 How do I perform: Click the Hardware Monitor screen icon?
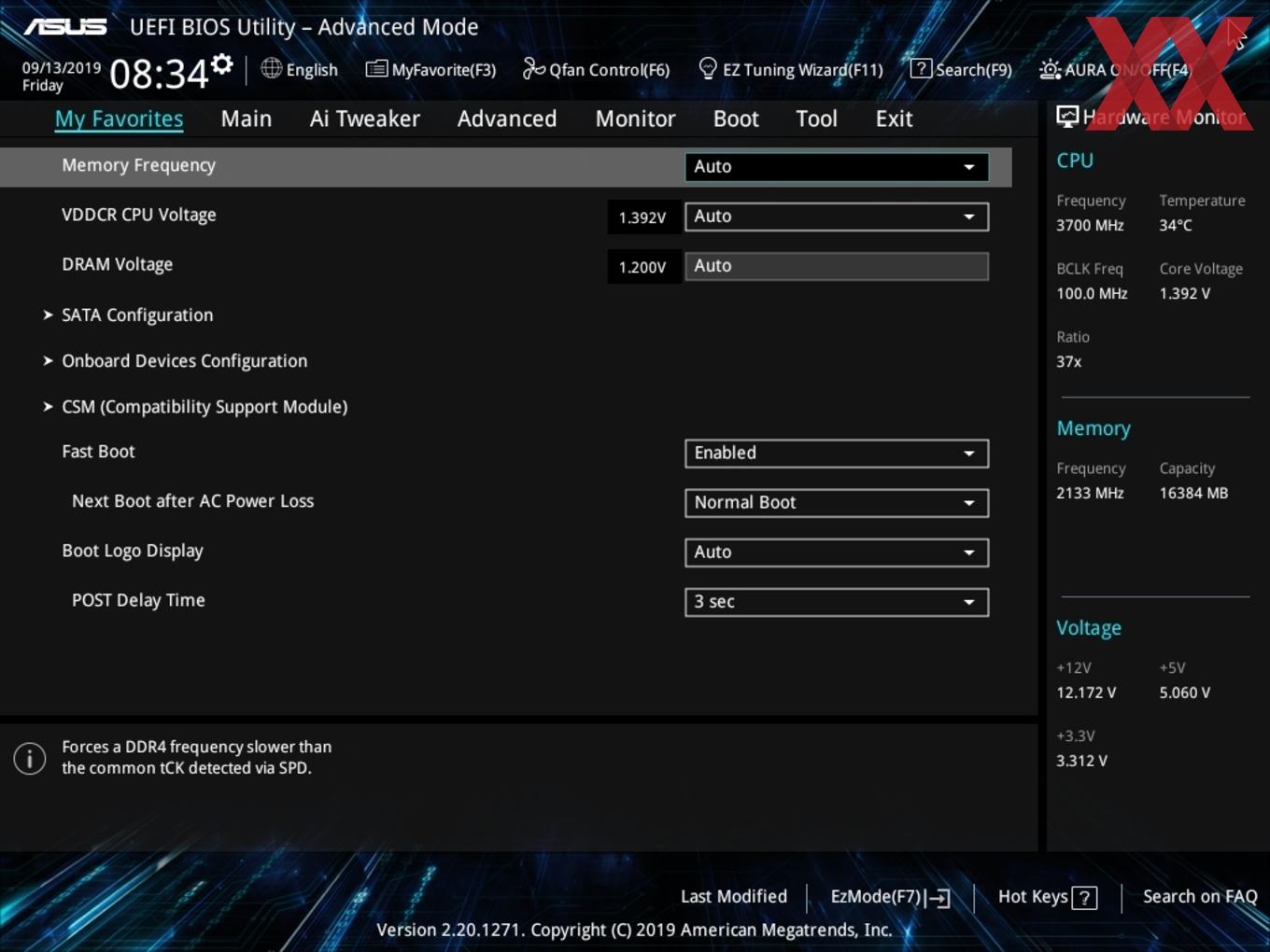[x=1067, y=116]
